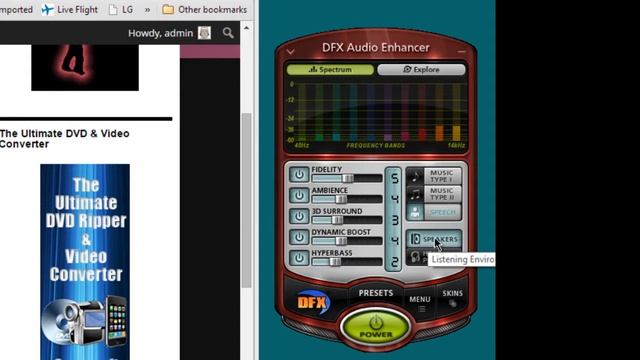Screen dimensions: 640x360
Task: Click the DVD Ripper banner ad image
Action: point(85,262)
